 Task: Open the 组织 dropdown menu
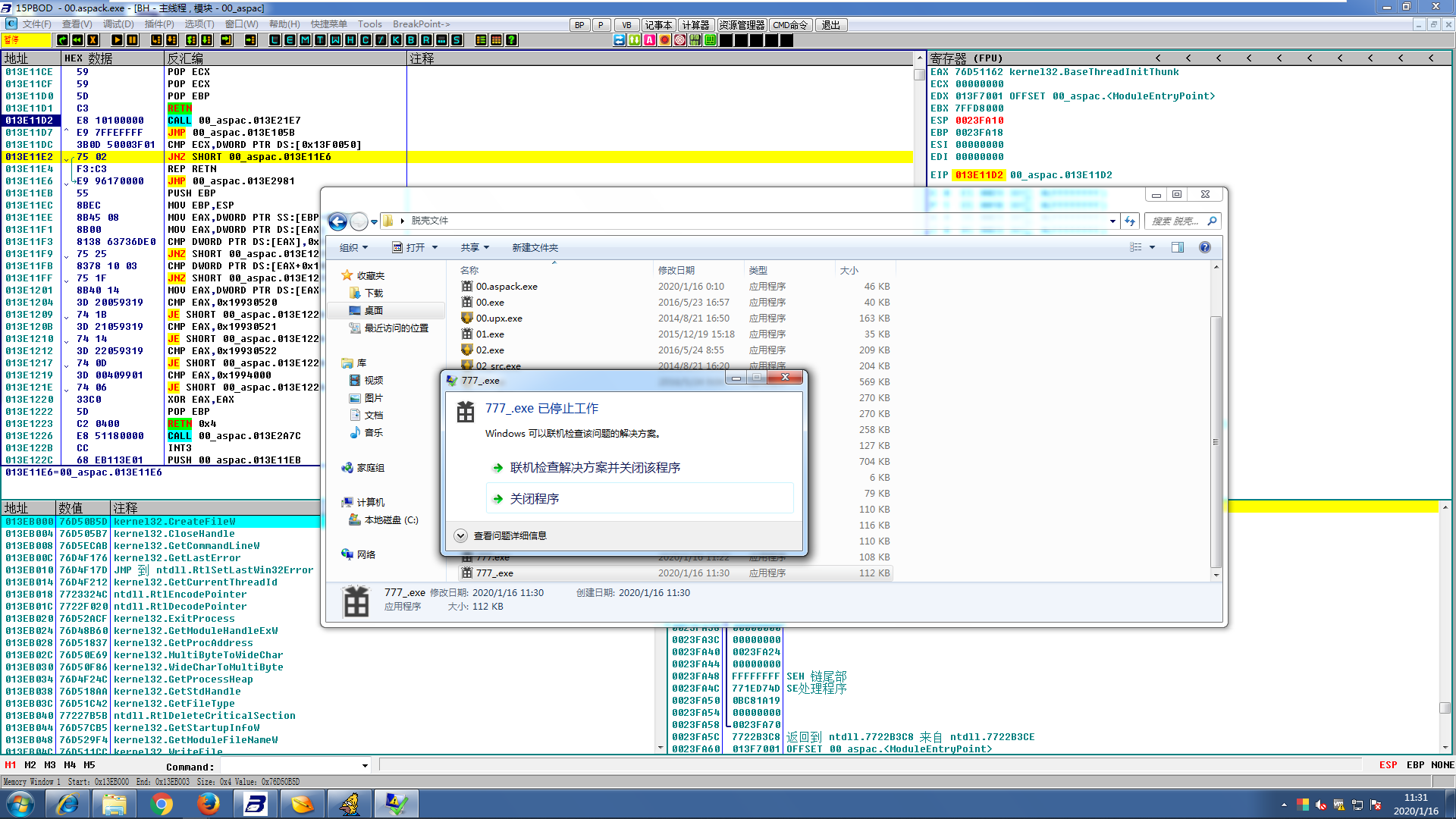[x=353, y=248]
